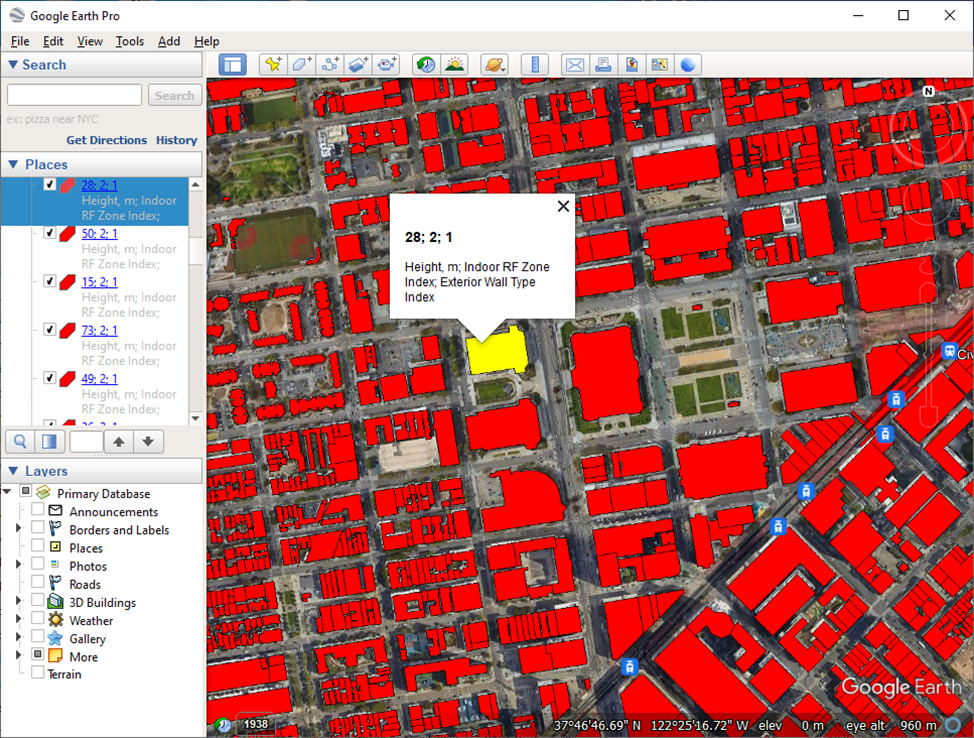Uncheck the 50; 2; 1 place checkbox
Screen dimensions: 974x738
(x=50, y=233)
